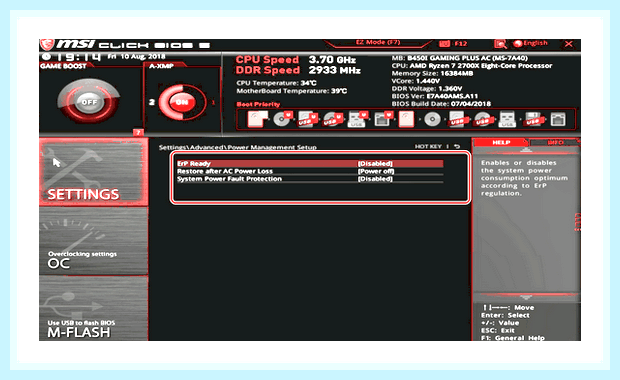Click the MSI dragon shield logo

point(47,44)
